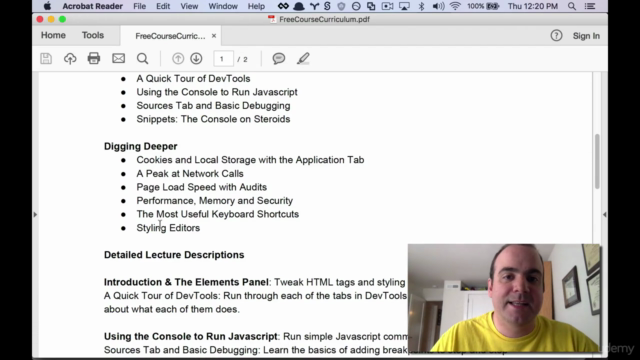Open the find text magnifier icon

[x=142, y=59]
